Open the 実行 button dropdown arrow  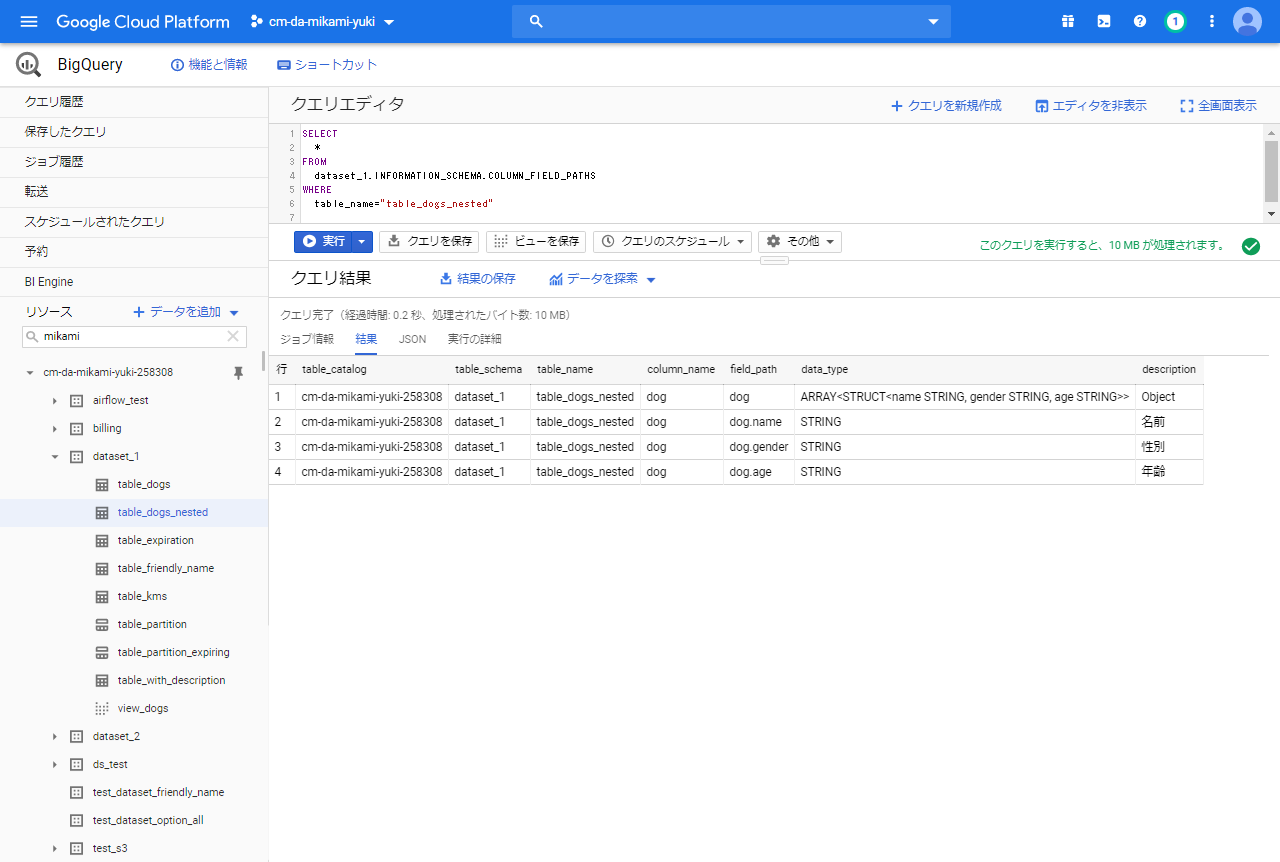[x=361, y=241]
